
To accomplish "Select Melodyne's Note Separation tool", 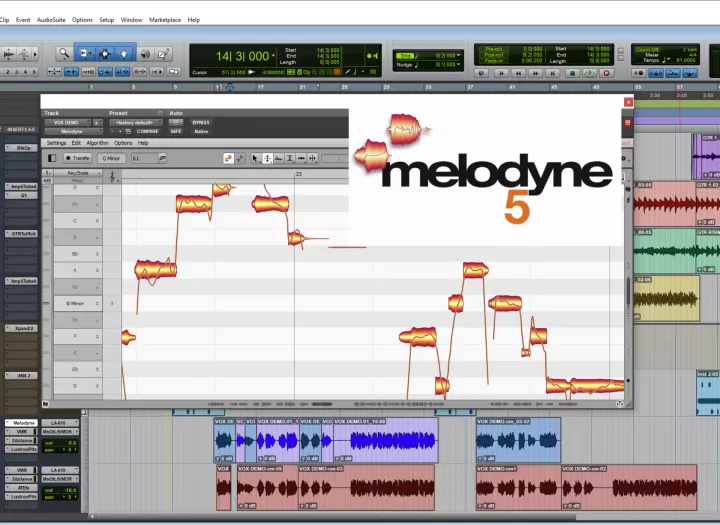I will [x=313, y=158].
